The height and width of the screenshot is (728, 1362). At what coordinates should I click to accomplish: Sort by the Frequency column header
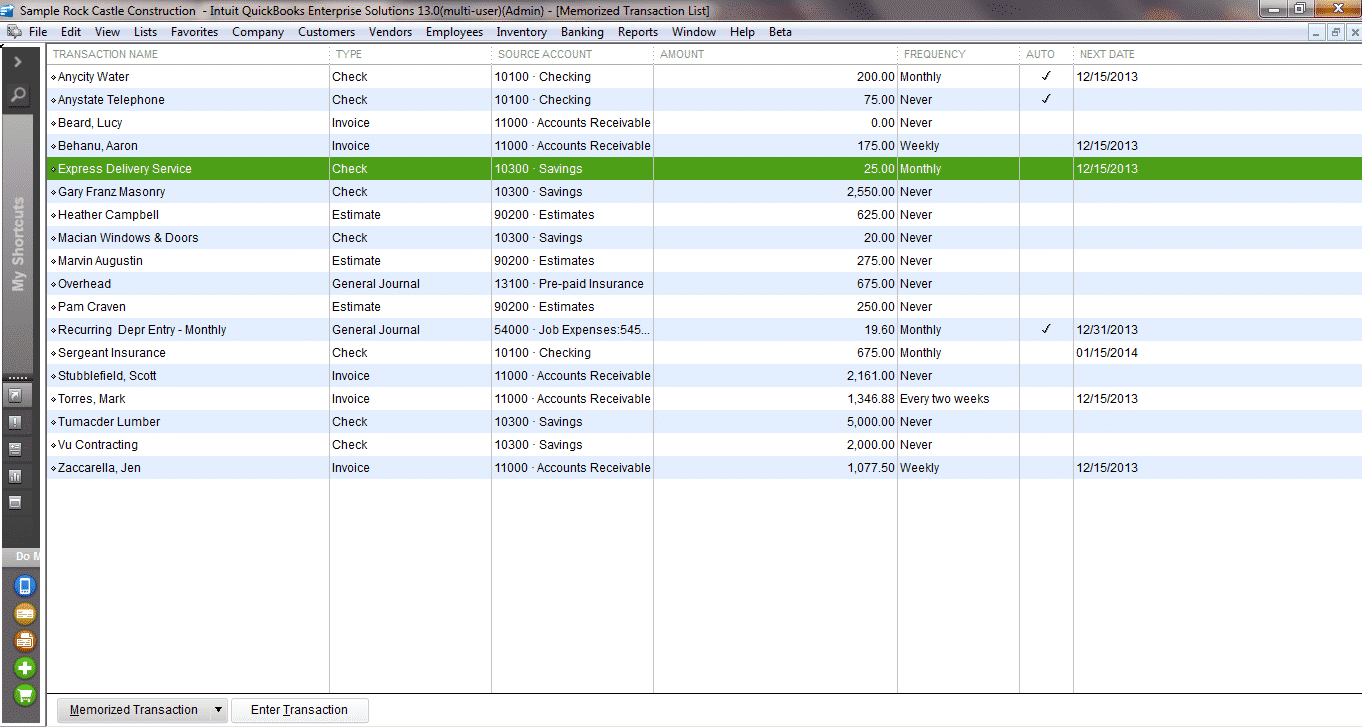tap(958, 54)
